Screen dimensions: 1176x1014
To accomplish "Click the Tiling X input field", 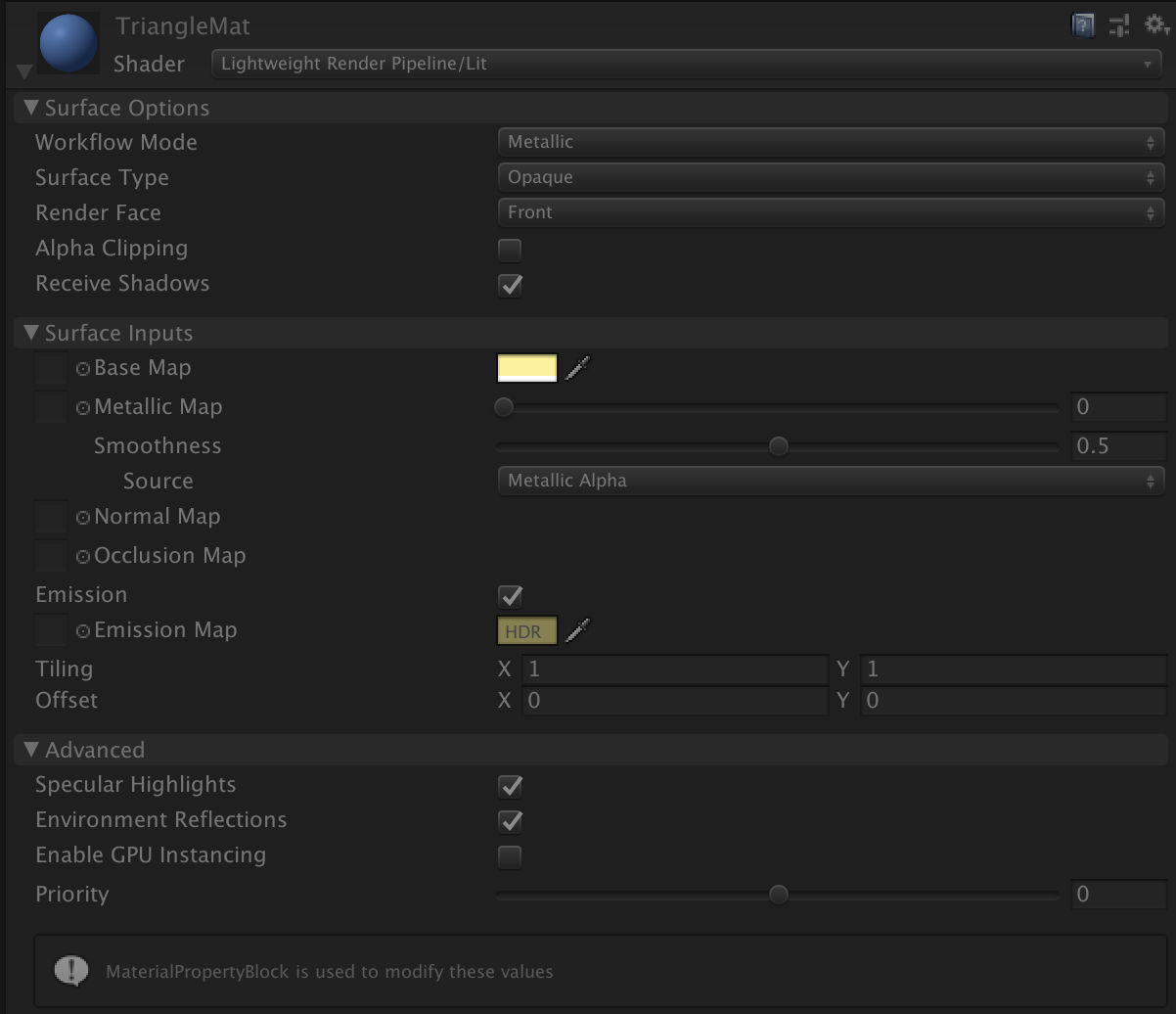I will [675, 669].
